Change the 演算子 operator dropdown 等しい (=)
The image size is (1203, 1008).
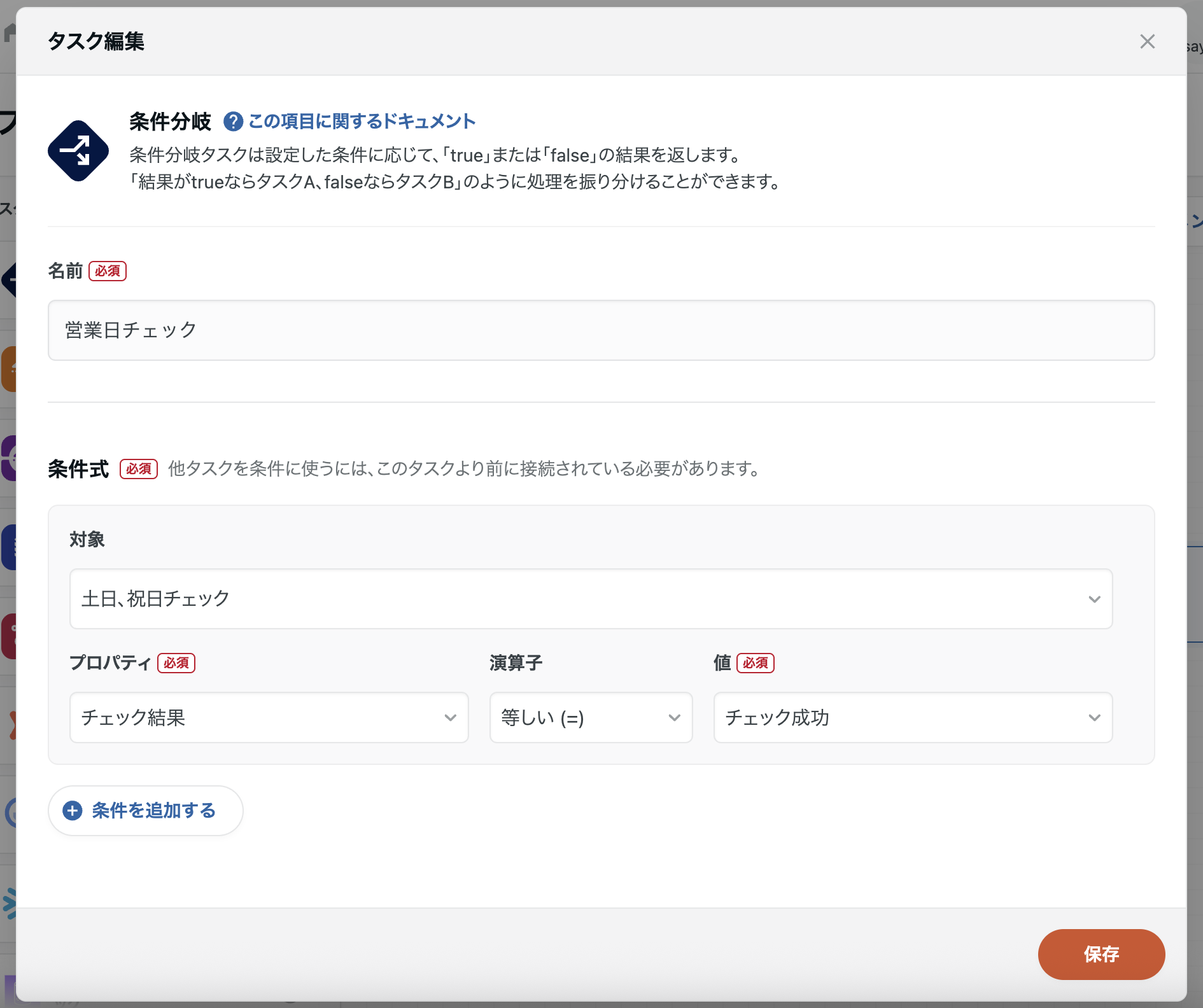[x=590, y=718]
